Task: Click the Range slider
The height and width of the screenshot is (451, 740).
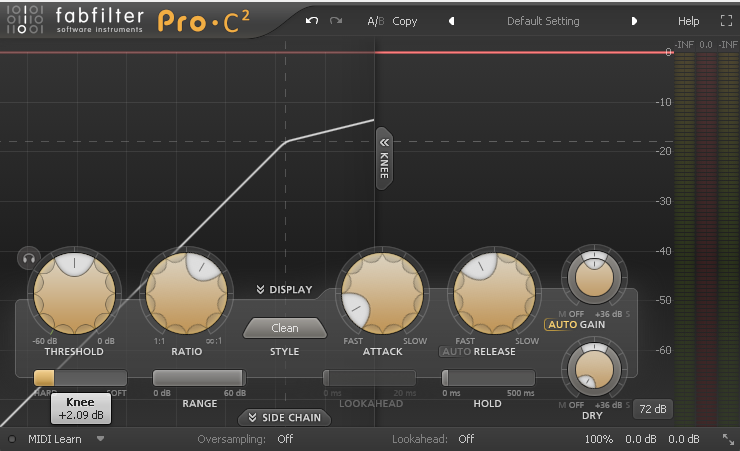Action: pos(199,378)
